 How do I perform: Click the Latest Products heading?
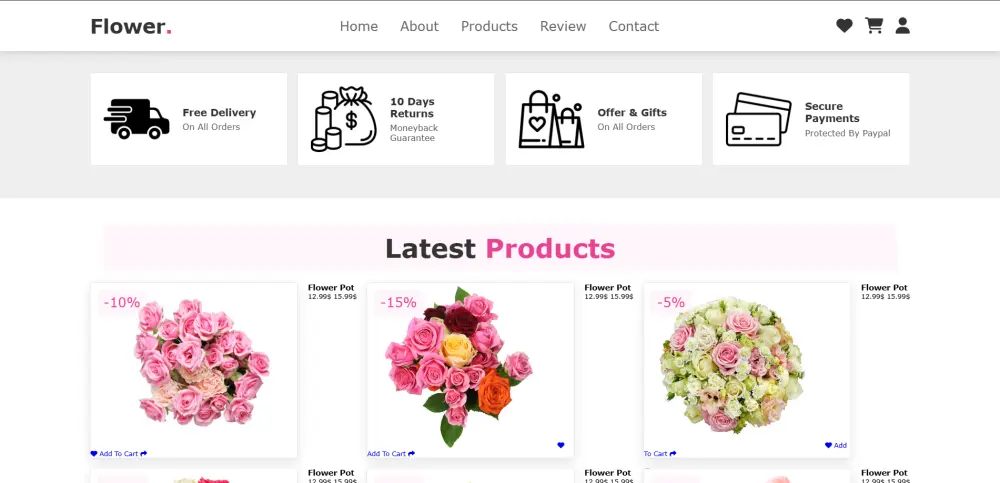500,248
